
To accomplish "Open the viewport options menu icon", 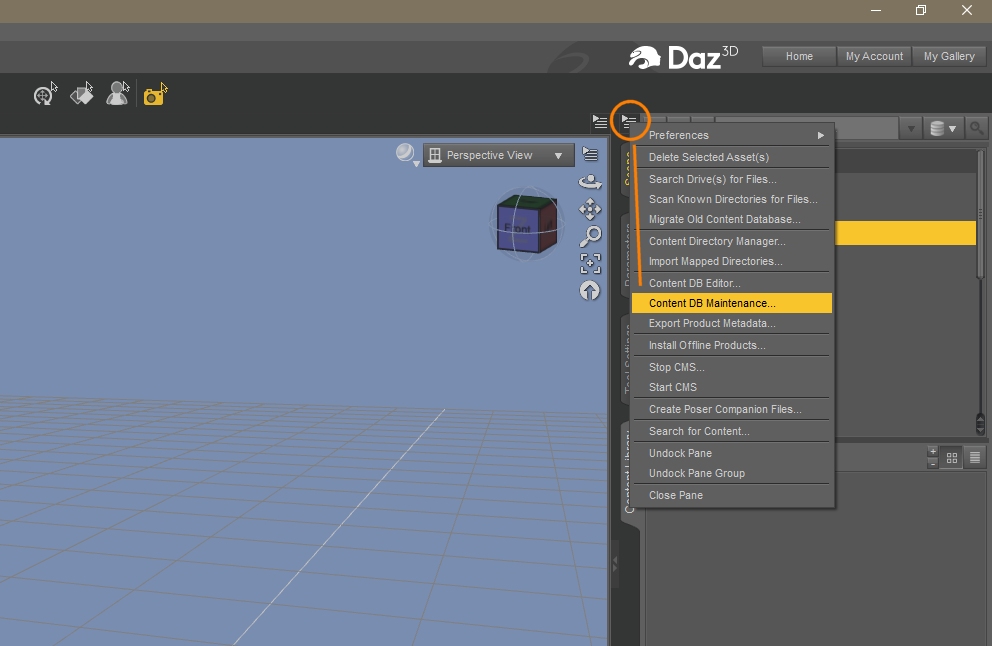I will click(x=590, y=154).
